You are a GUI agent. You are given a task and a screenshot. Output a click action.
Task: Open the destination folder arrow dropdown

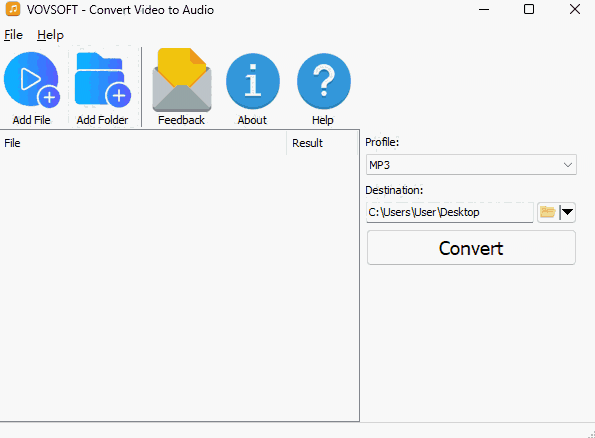pyautogui.click(x=567, y=212)
